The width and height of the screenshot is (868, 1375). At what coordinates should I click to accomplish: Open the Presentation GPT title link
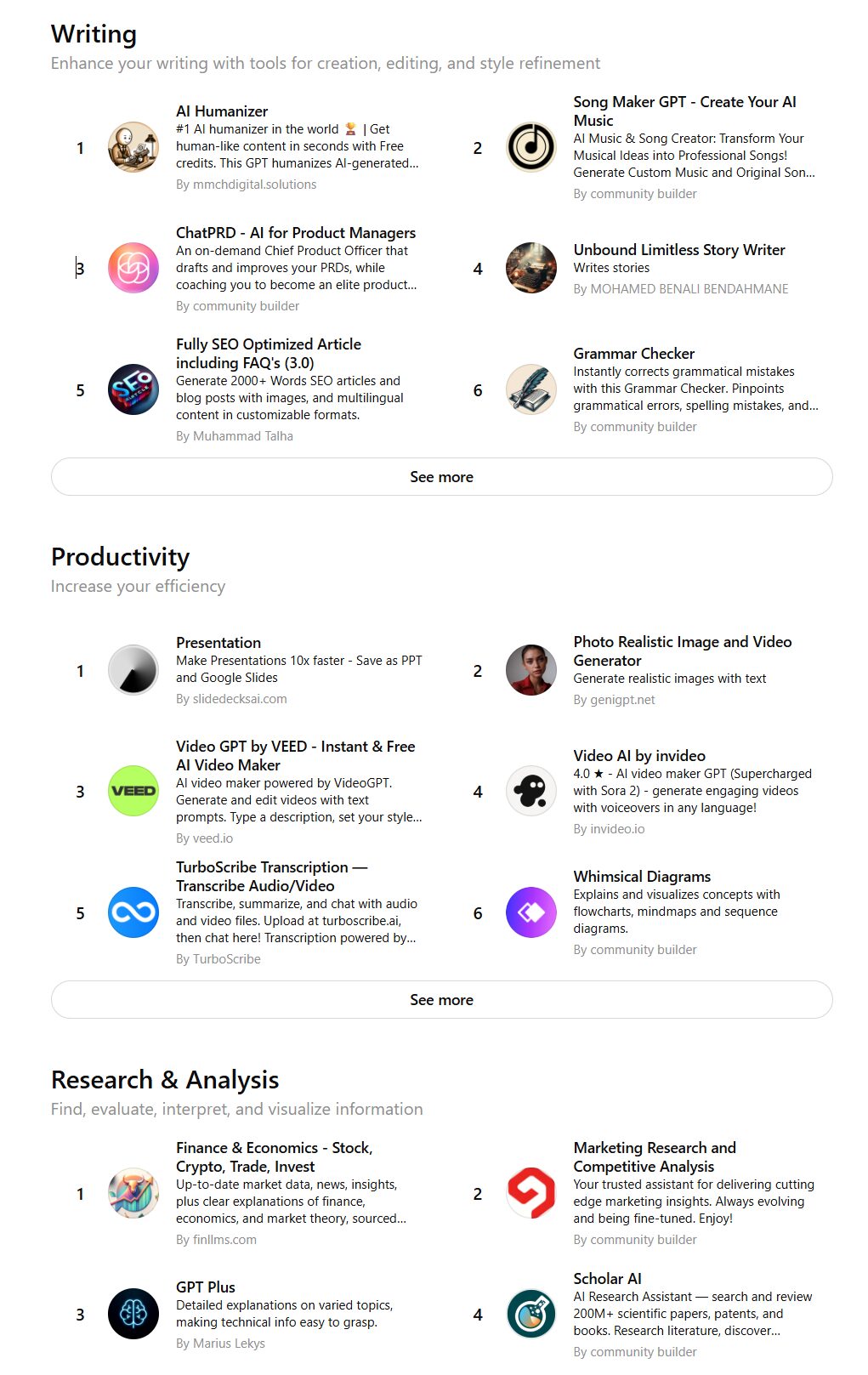(x=218, y=643)
